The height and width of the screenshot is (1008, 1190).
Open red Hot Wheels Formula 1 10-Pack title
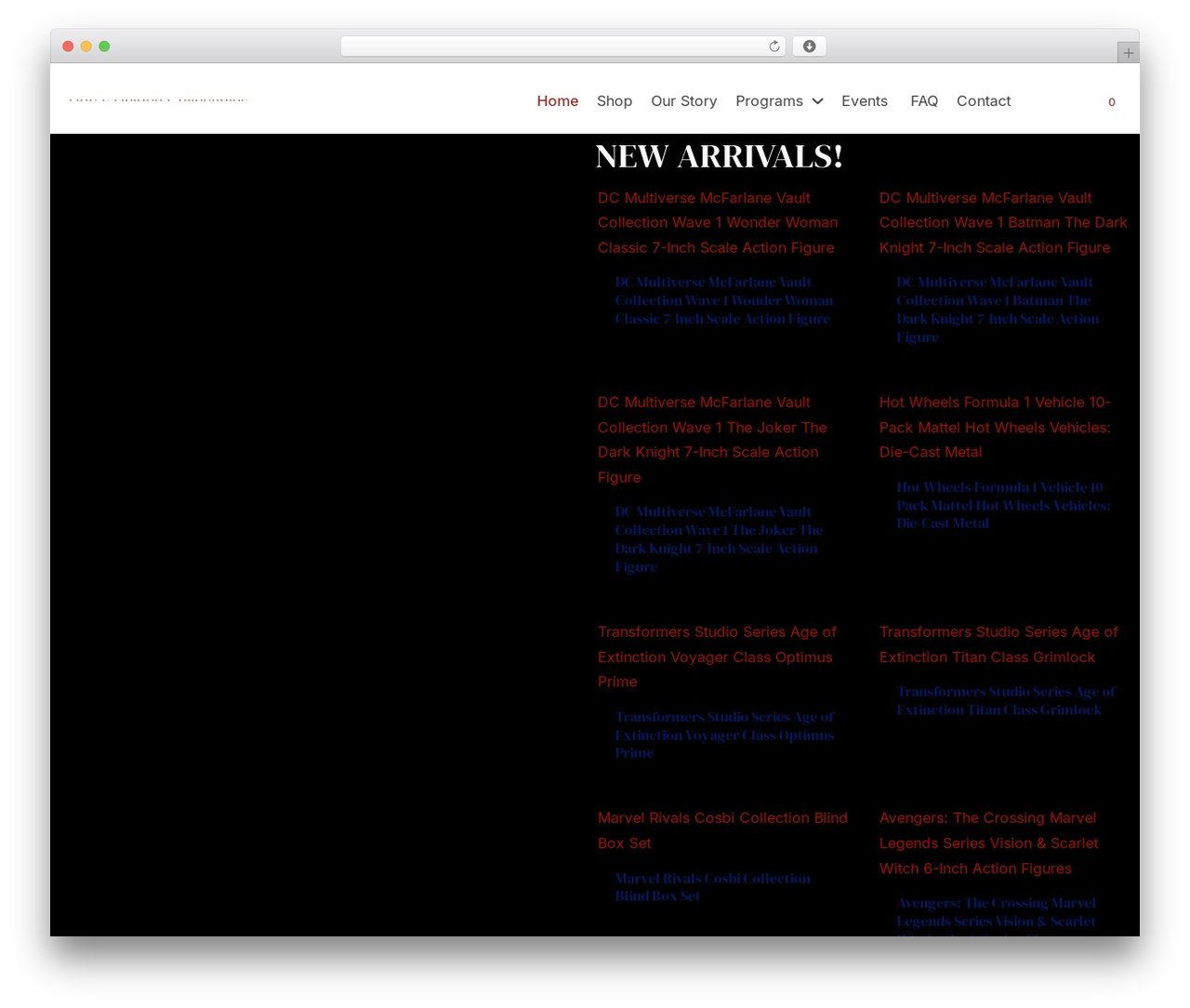995,427
